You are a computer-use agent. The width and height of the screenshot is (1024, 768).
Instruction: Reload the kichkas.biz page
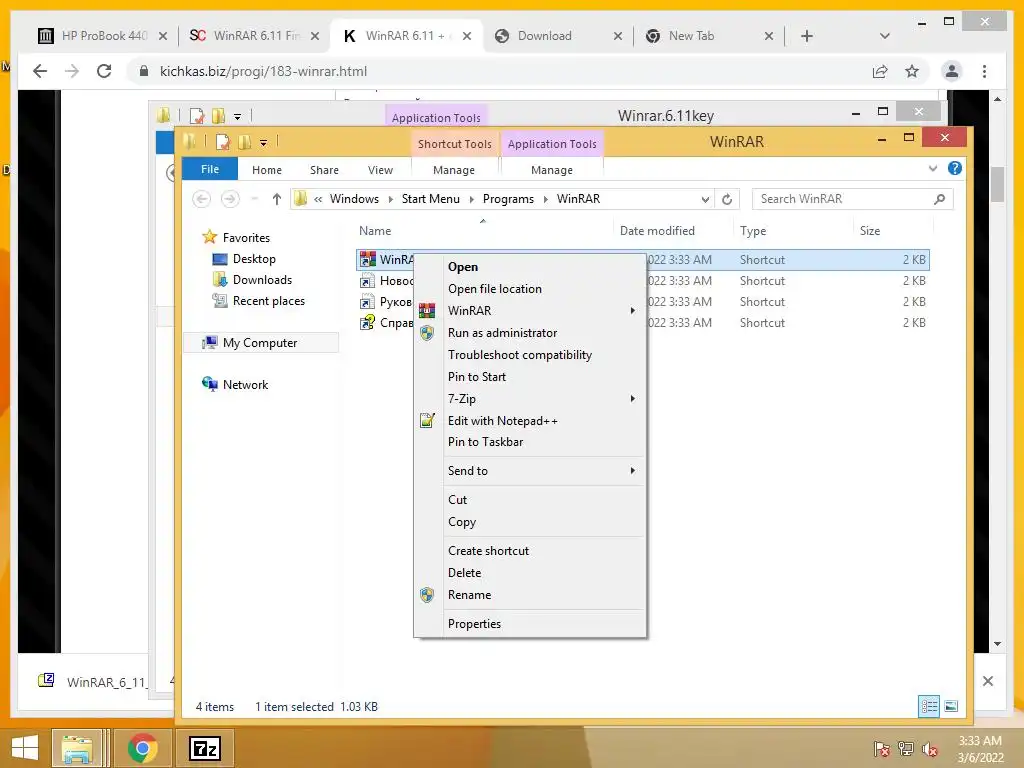click(104, 71)
